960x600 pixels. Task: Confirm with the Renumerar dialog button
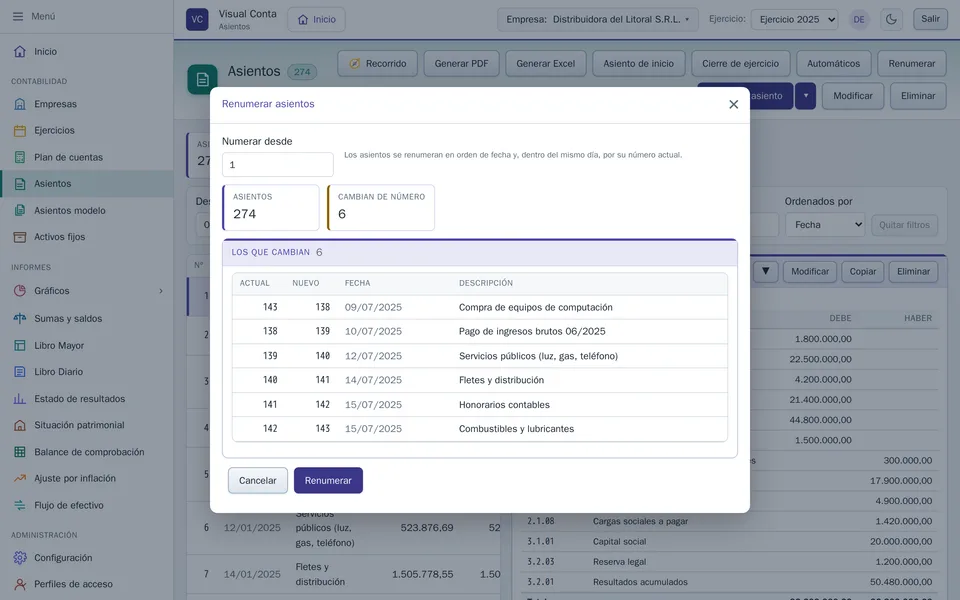328,481
